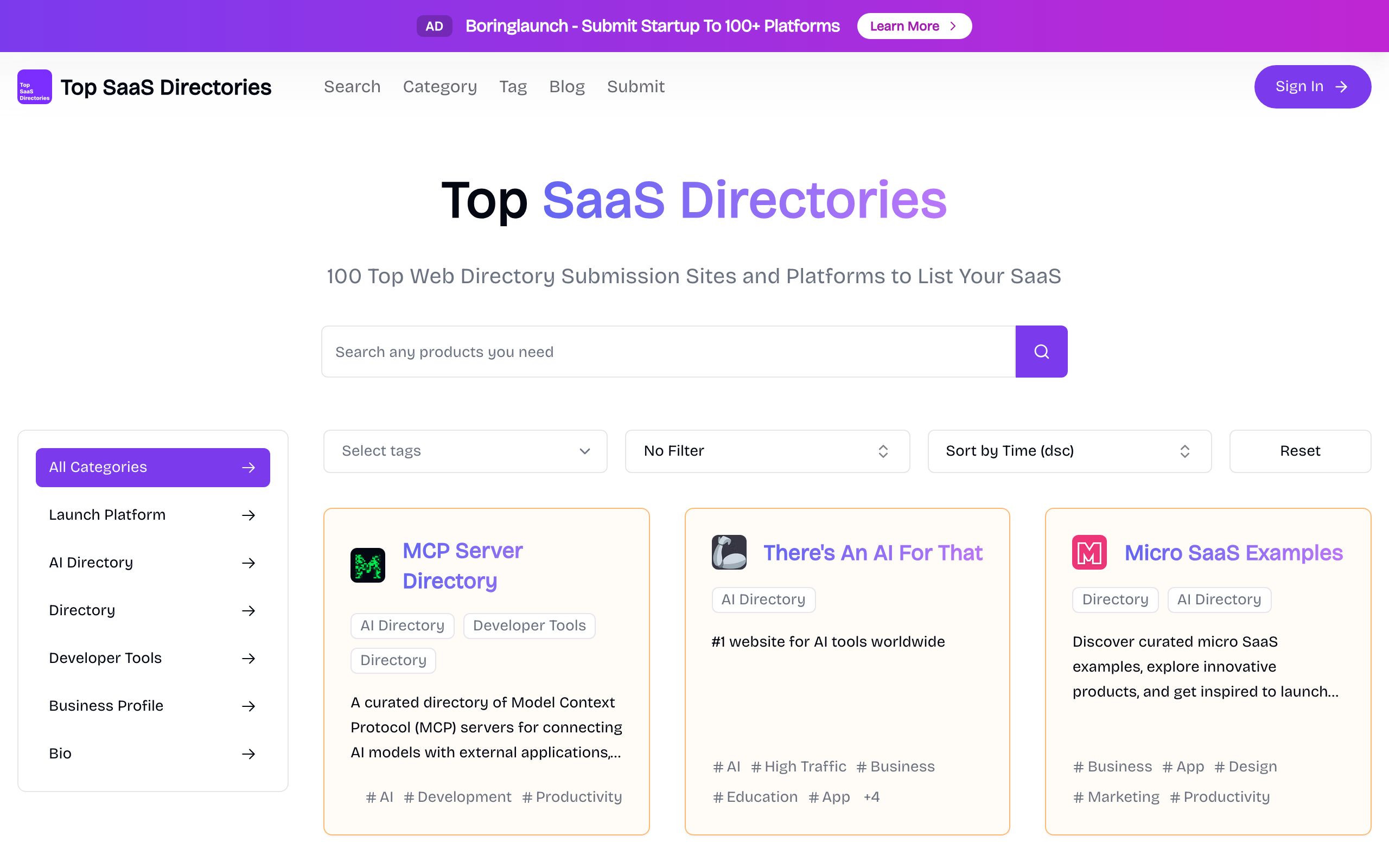Open the Sort by Time (dsc) dropdown
Viewport: 1389px width, 868px height.
(x=1069, y=451)
